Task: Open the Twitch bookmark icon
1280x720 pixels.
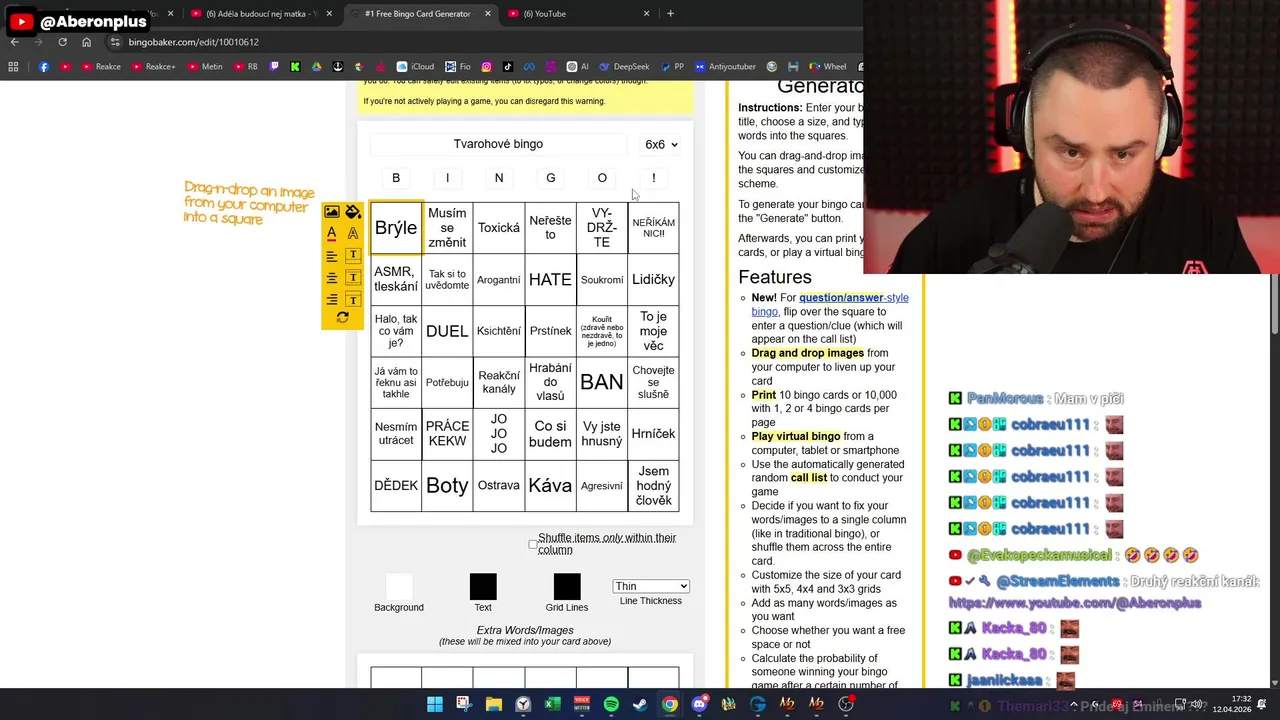Action: click(275, 67)
